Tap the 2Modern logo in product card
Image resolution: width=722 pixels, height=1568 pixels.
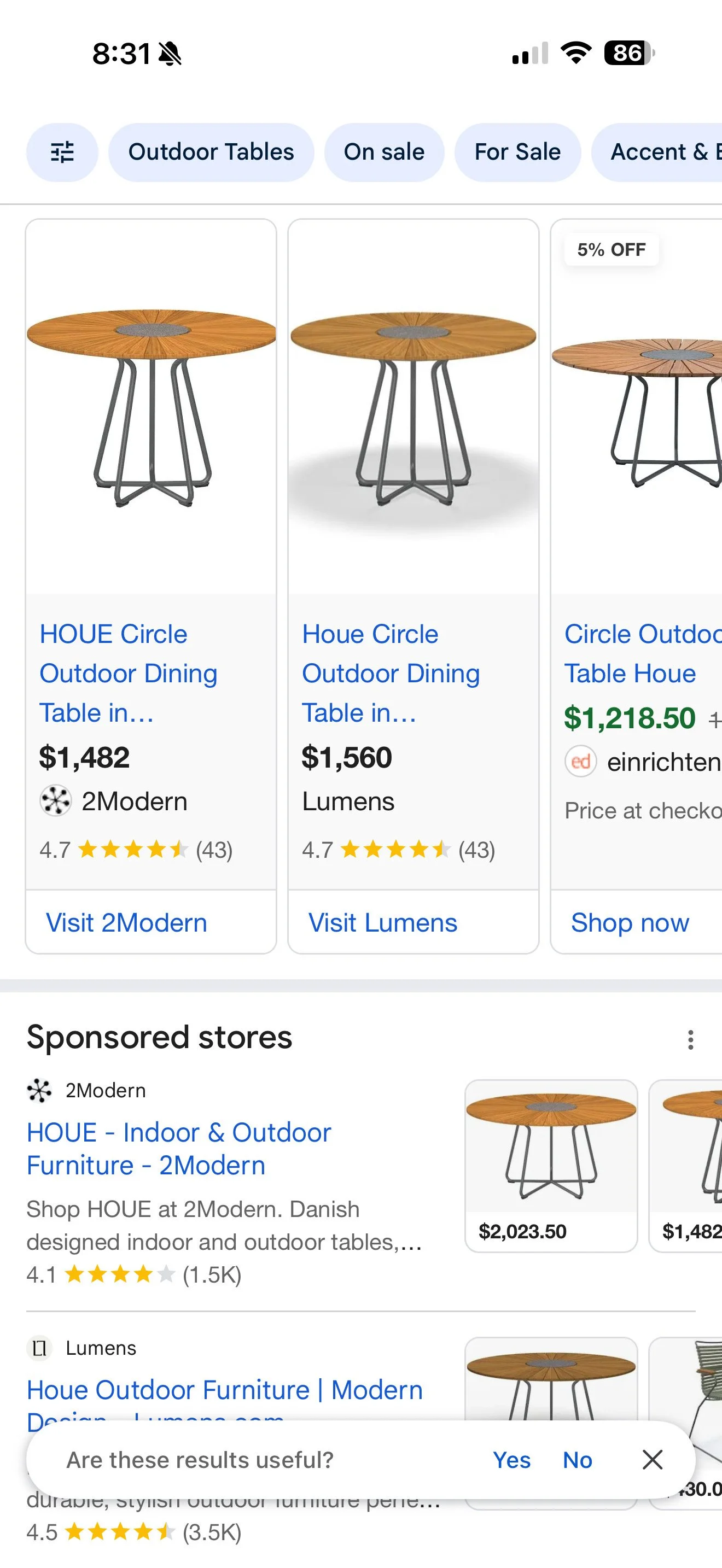[55, 801]
